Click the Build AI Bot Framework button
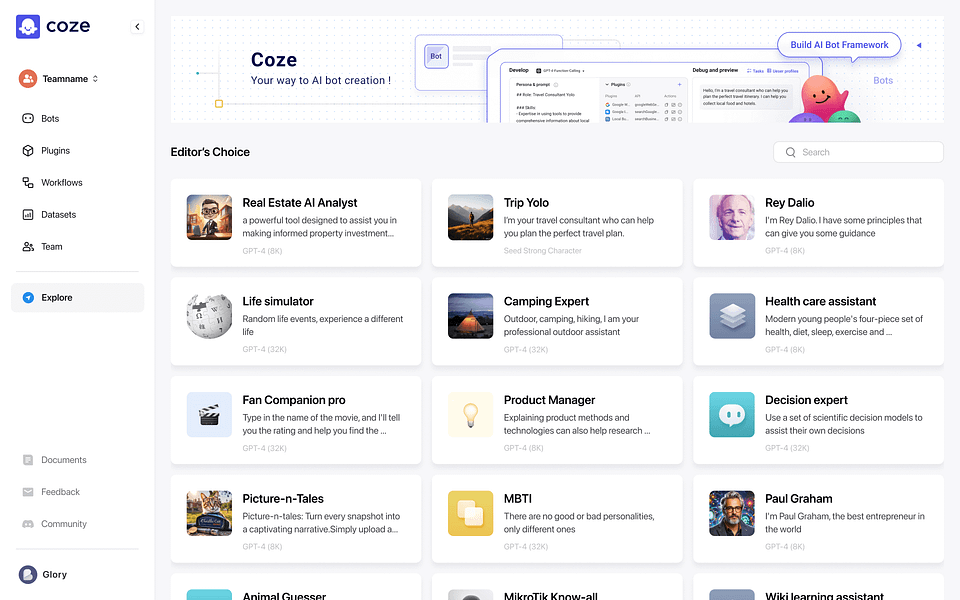960x600 pixels. [x=839, y=44]
